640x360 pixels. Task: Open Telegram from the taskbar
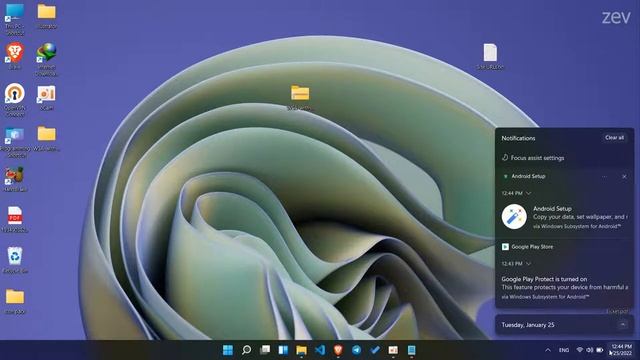pyautogui.click(x=356, y=350)
